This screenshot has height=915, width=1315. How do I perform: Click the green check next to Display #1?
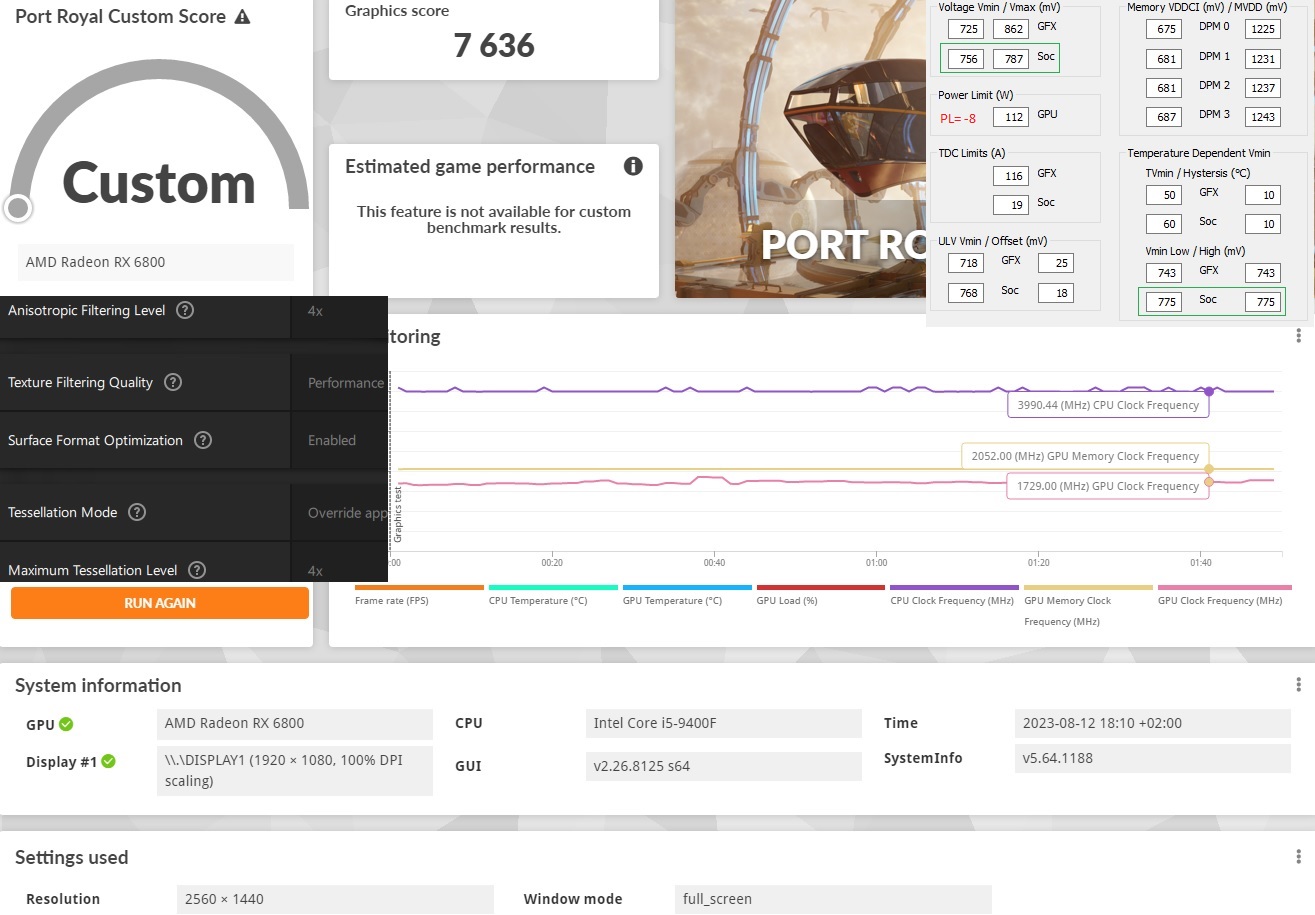pyautogui.click(x=108, y=761)
